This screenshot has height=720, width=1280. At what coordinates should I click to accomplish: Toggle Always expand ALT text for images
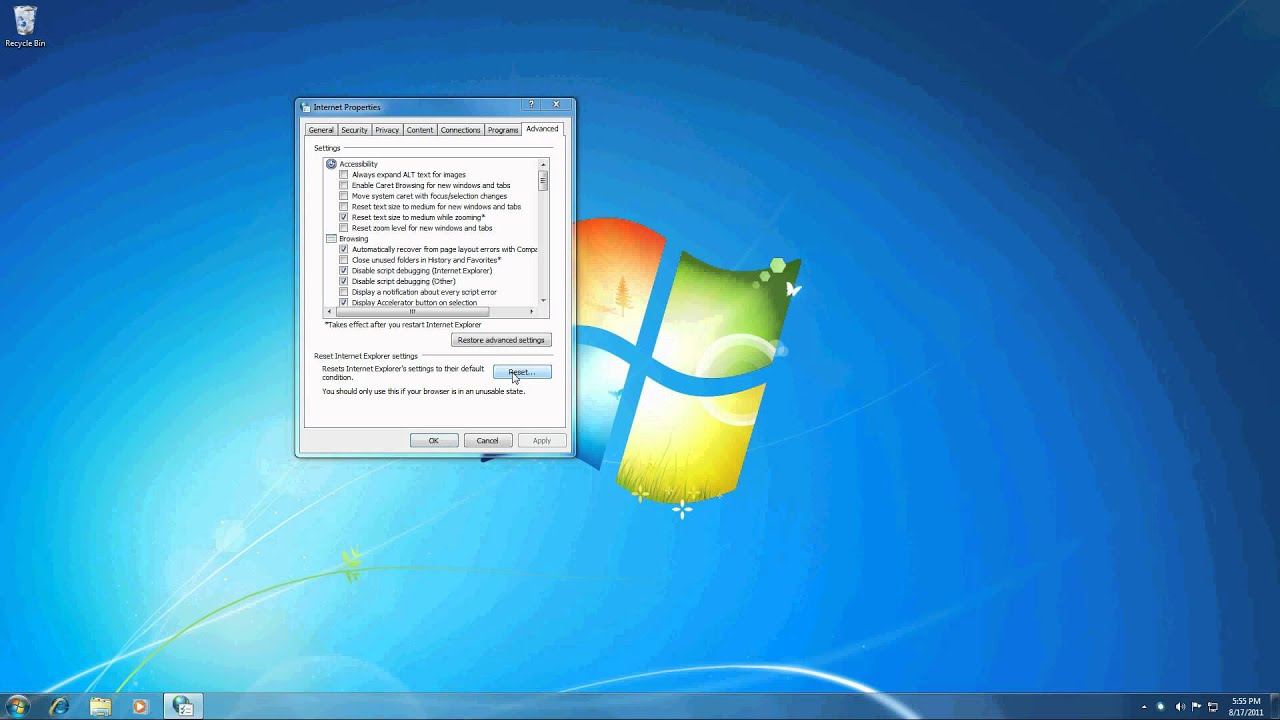(x=344, y=175)
